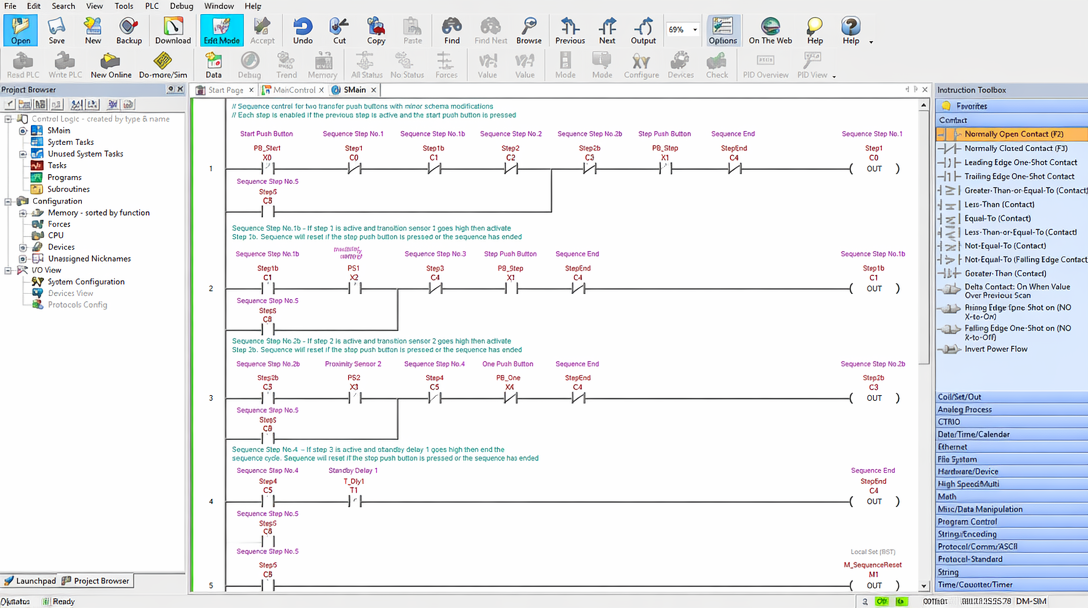Click the Output toolbar icon
Image resolution: width=1088 pixels, height=608 pixels.
[643, 31]
